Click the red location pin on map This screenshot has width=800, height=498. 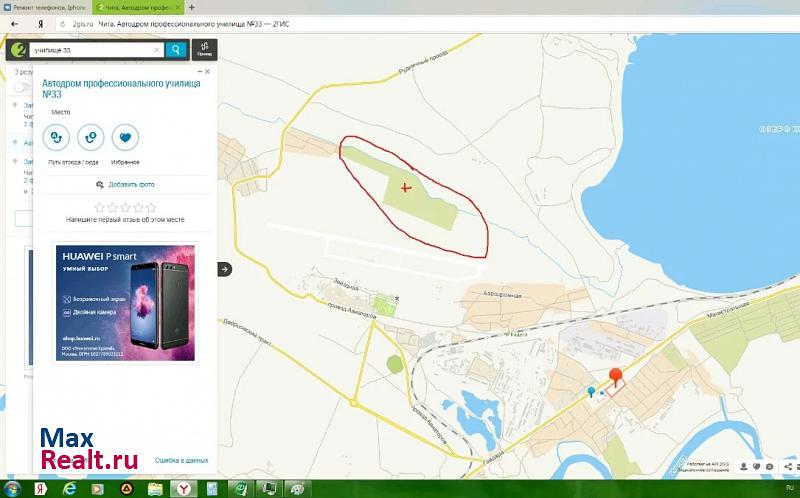(615, 378)
